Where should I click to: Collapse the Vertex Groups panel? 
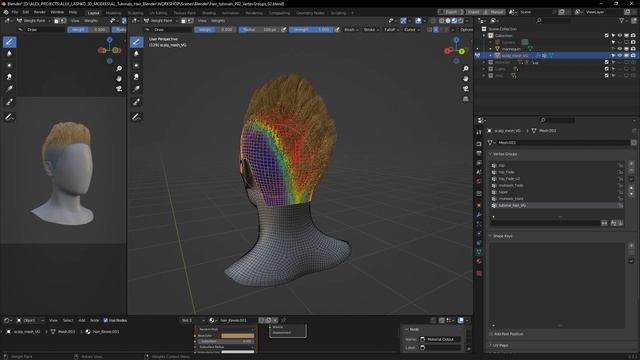[x=504, y=154]
